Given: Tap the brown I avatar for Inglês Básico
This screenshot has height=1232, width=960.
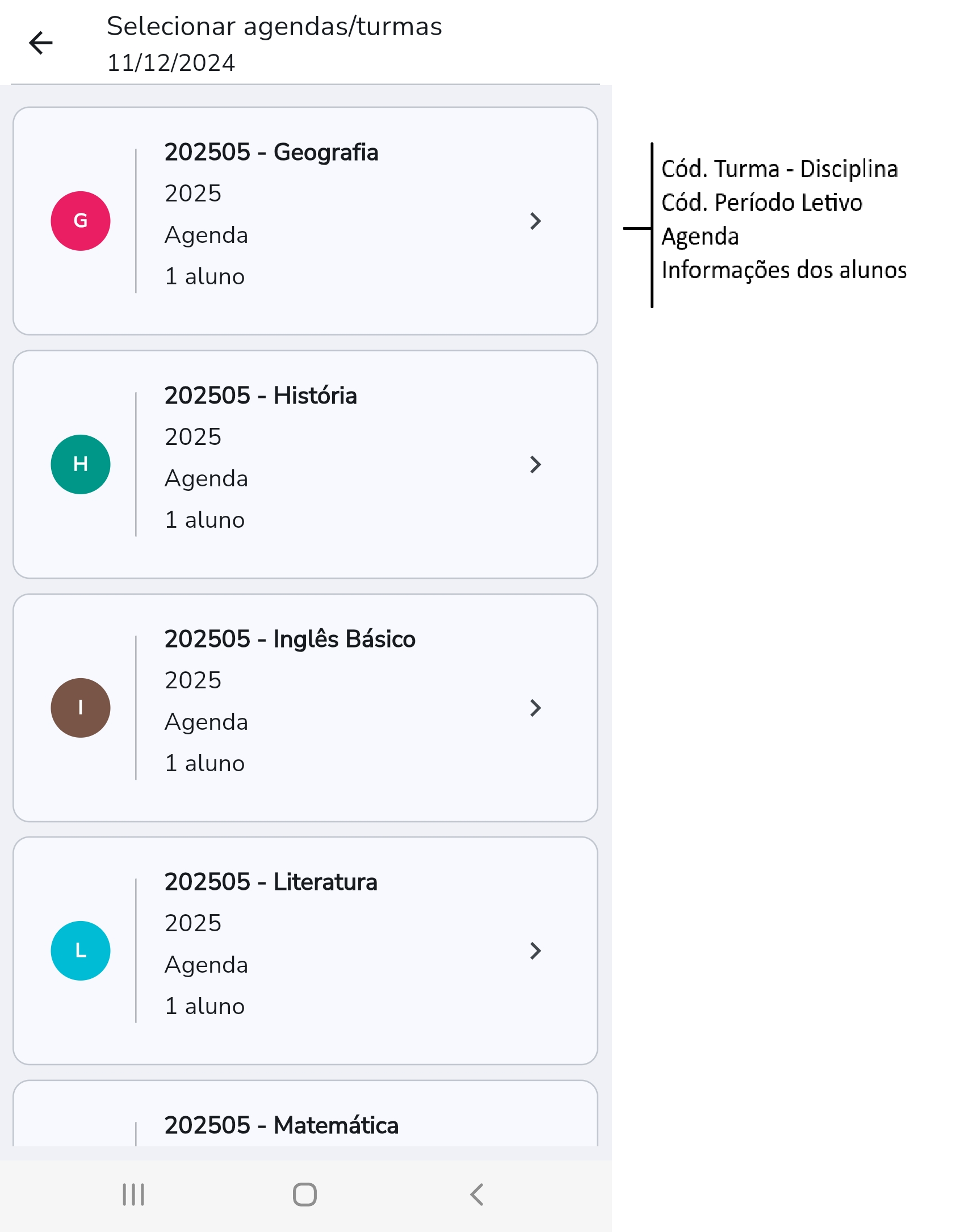Looking at the screenshot, I should click(81, 708).
